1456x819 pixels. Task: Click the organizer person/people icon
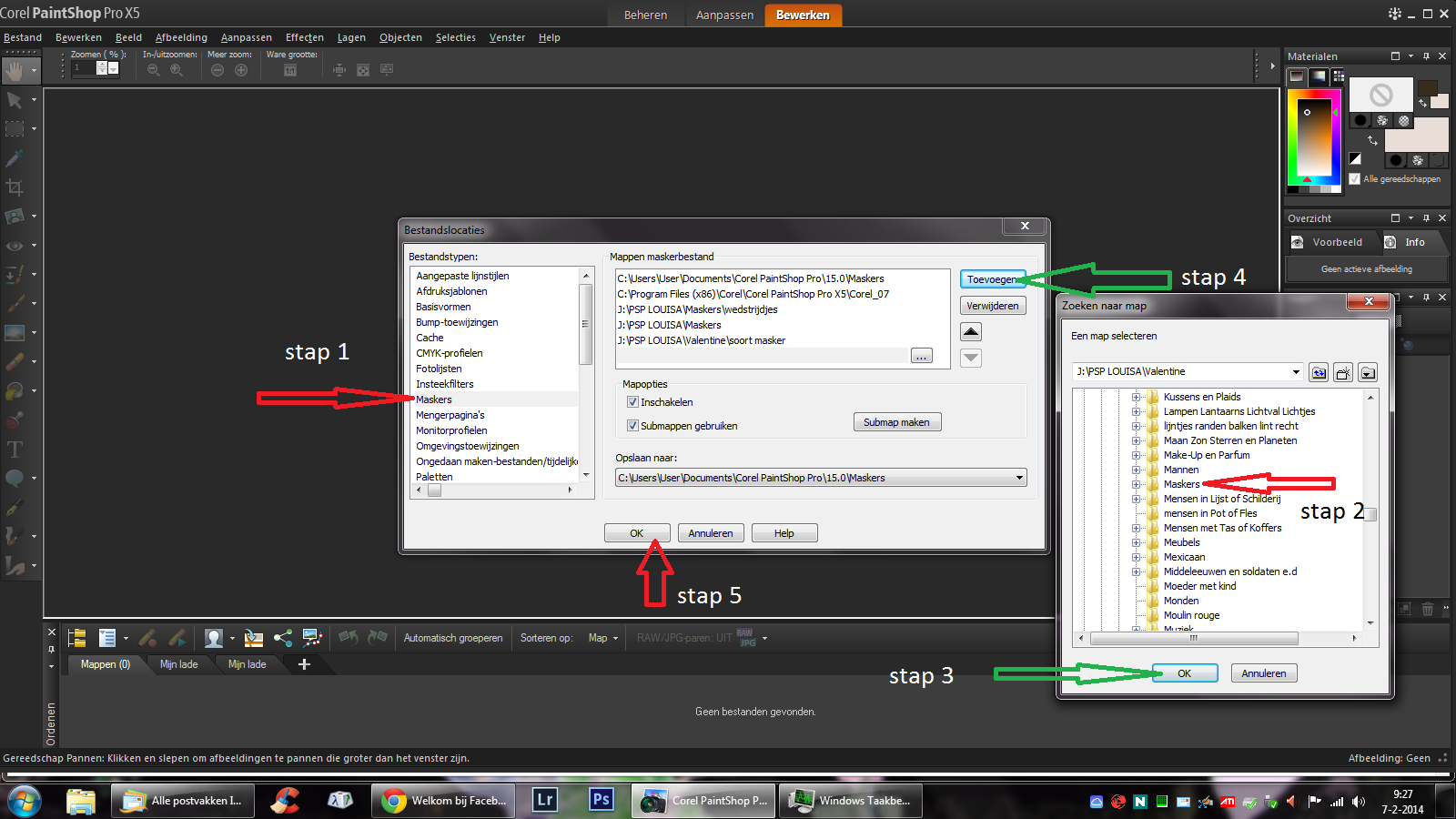tap(214, 638)
